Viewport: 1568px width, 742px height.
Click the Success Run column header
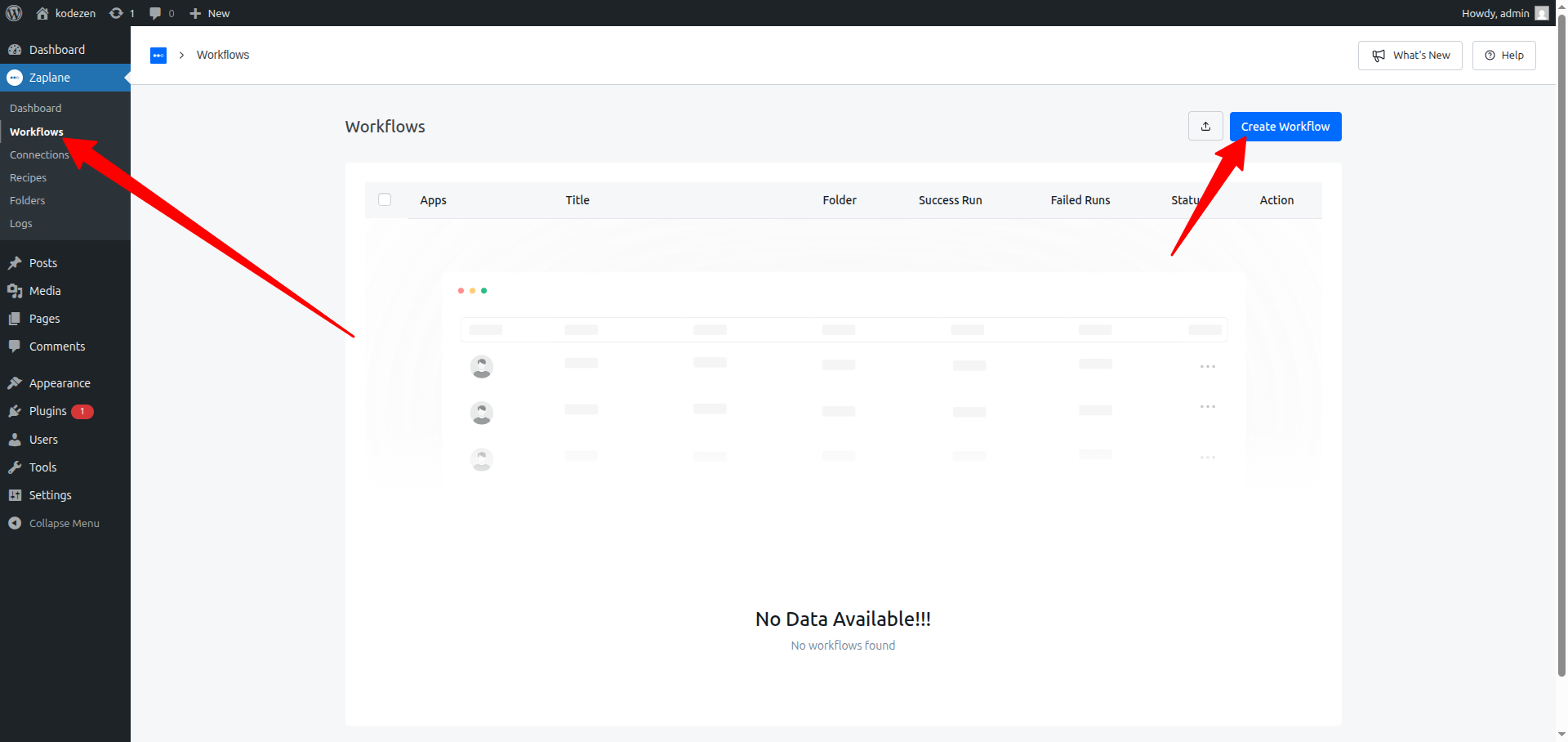[950, 200]
